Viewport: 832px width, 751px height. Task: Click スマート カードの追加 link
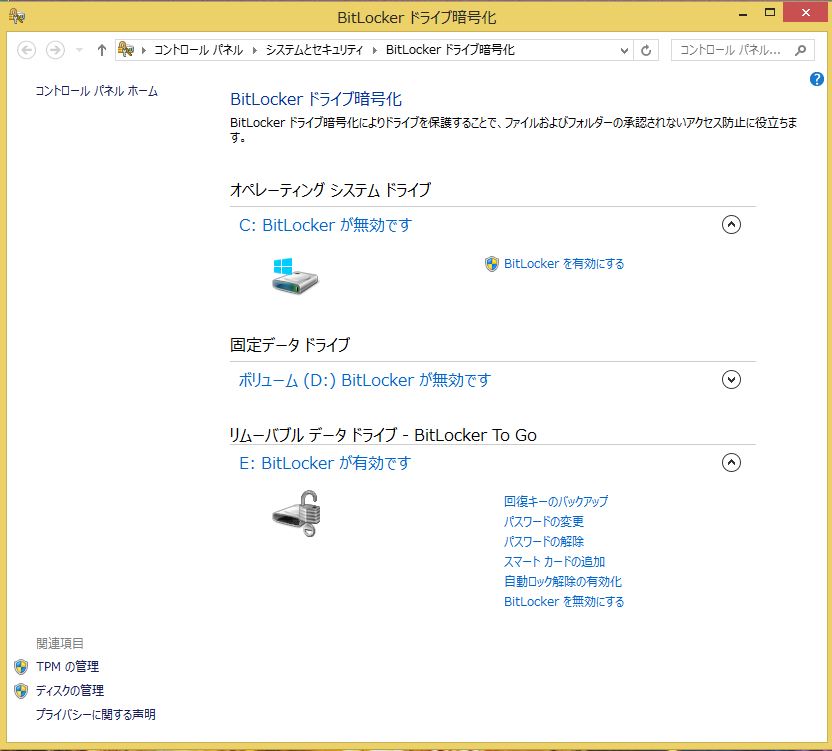[x=554, y=562]
